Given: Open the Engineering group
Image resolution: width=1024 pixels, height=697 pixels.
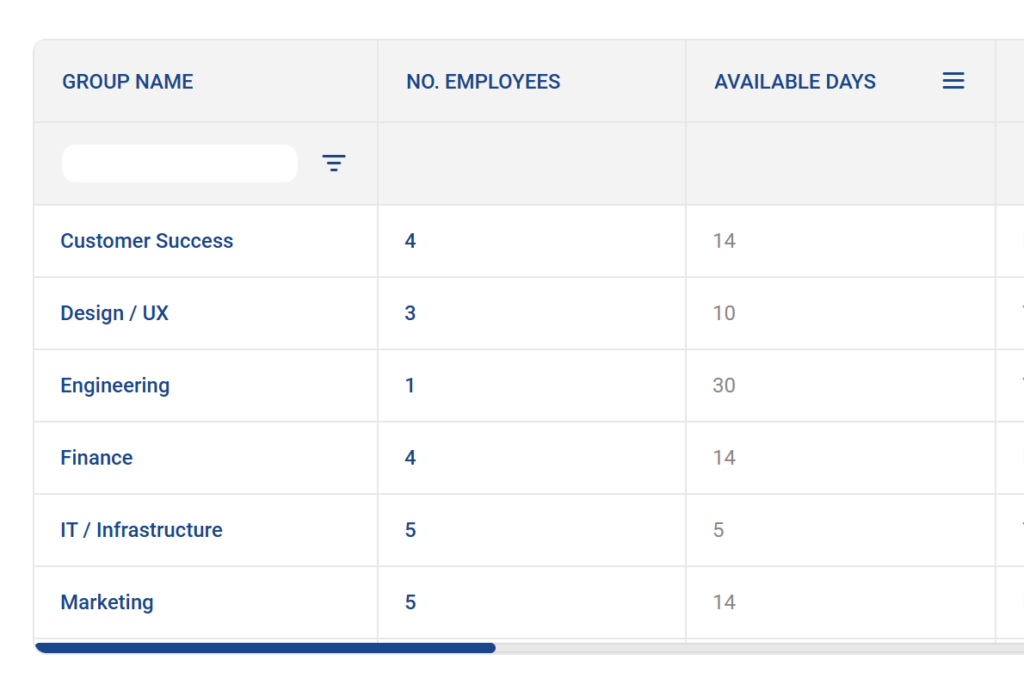Looking at the screenshot, I should tap(114, 385).
